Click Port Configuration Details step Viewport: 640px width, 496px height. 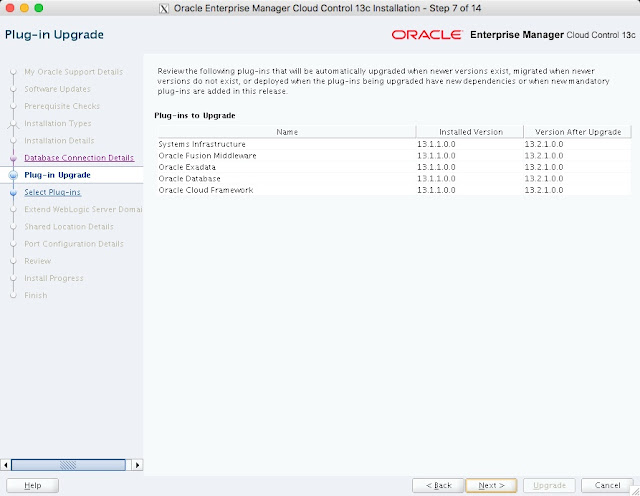point(74,244)
